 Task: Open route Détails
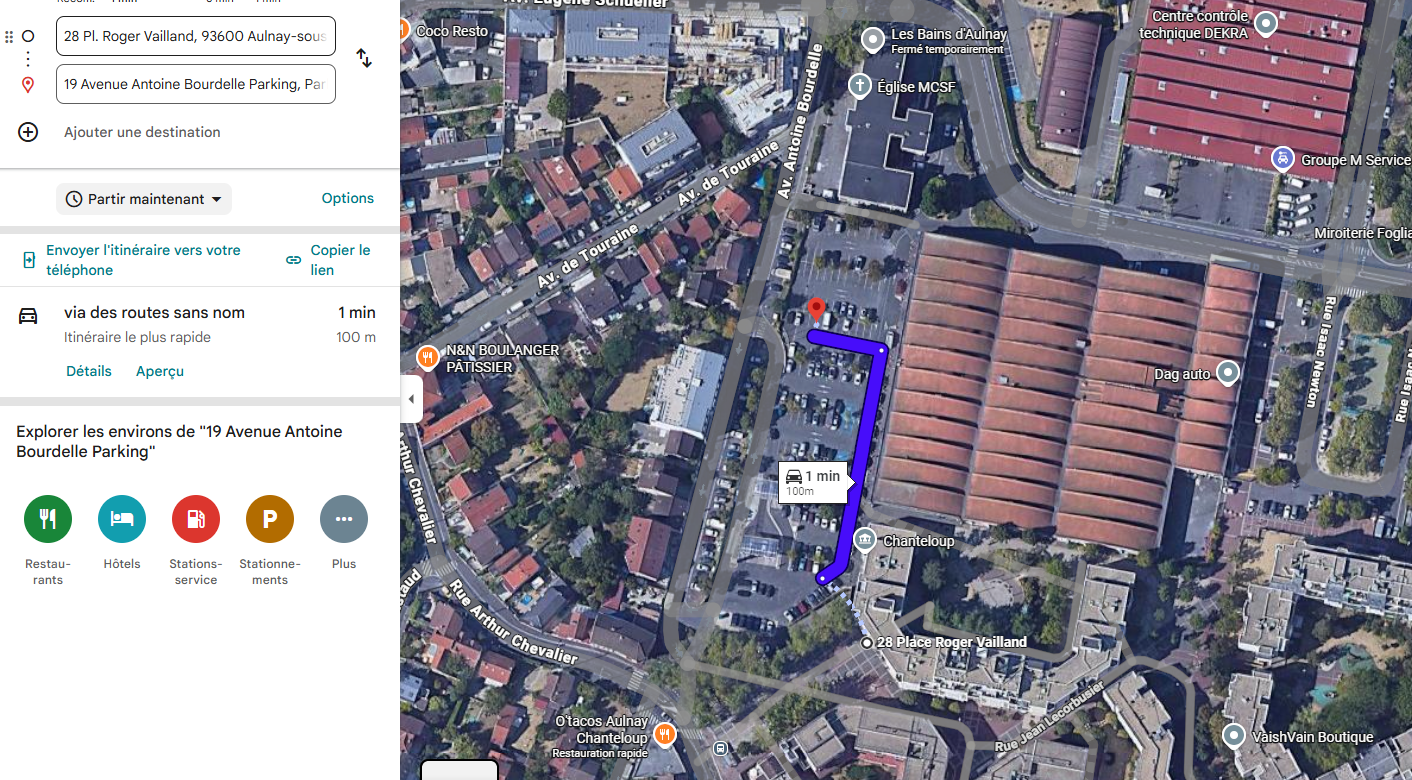coord(89,371)
